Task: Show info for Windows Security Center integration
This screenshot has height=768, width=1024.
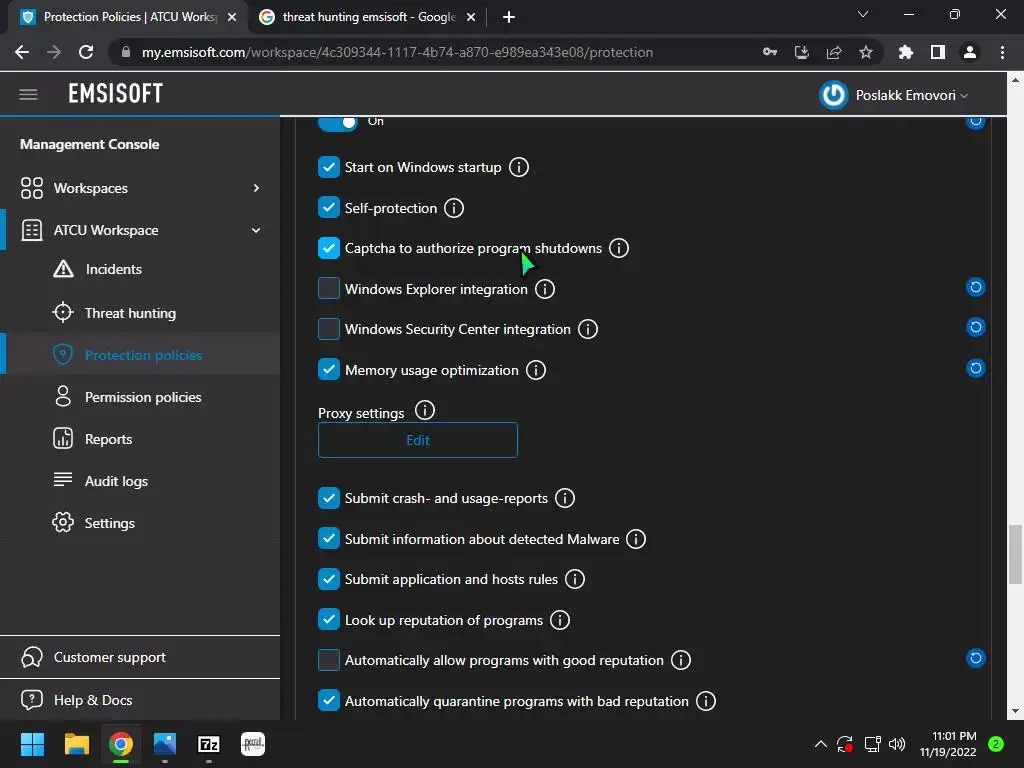Action: pyautogui.click(x=588, y=329)
